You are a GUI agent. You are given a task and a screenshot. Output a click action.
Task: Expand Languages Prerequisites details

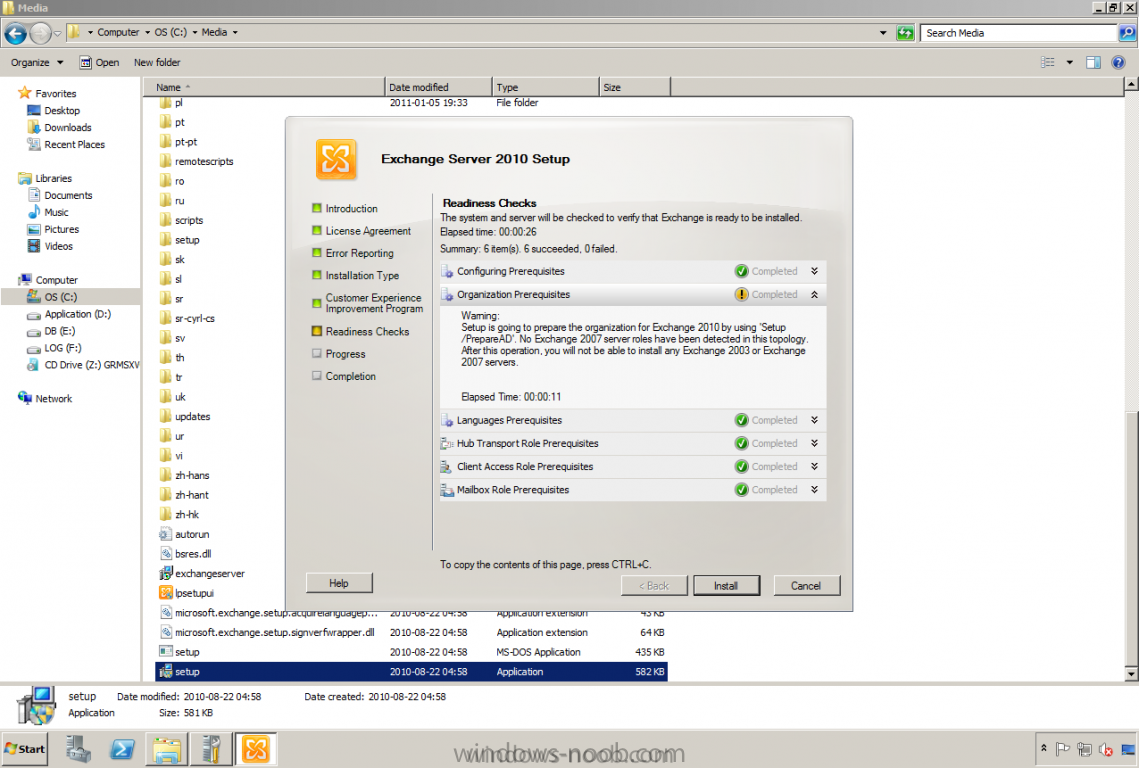point(814,420)
